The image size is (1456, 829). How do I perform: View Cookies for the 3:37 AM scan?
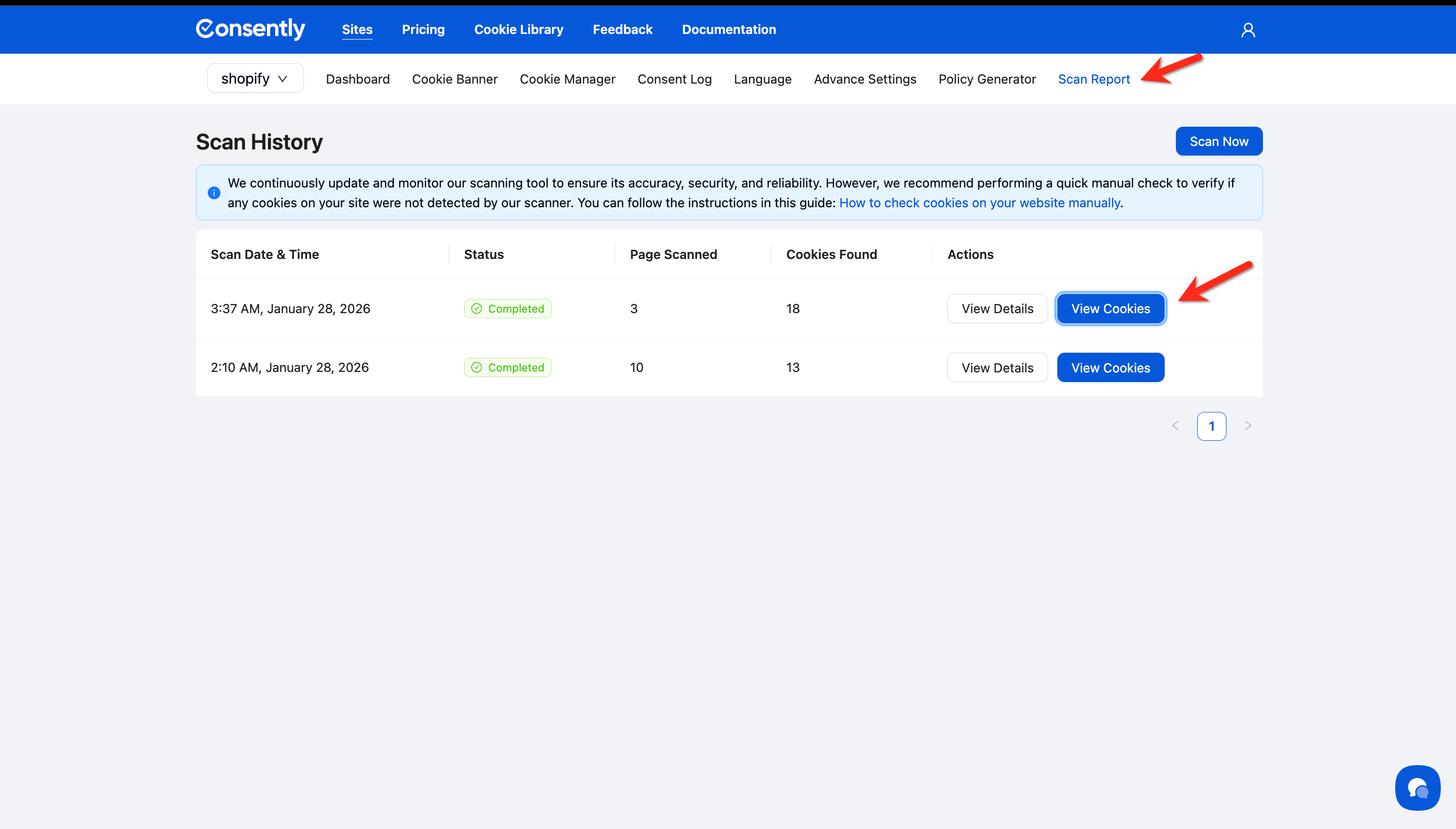pyautogui.click(x=1110, y=309)
